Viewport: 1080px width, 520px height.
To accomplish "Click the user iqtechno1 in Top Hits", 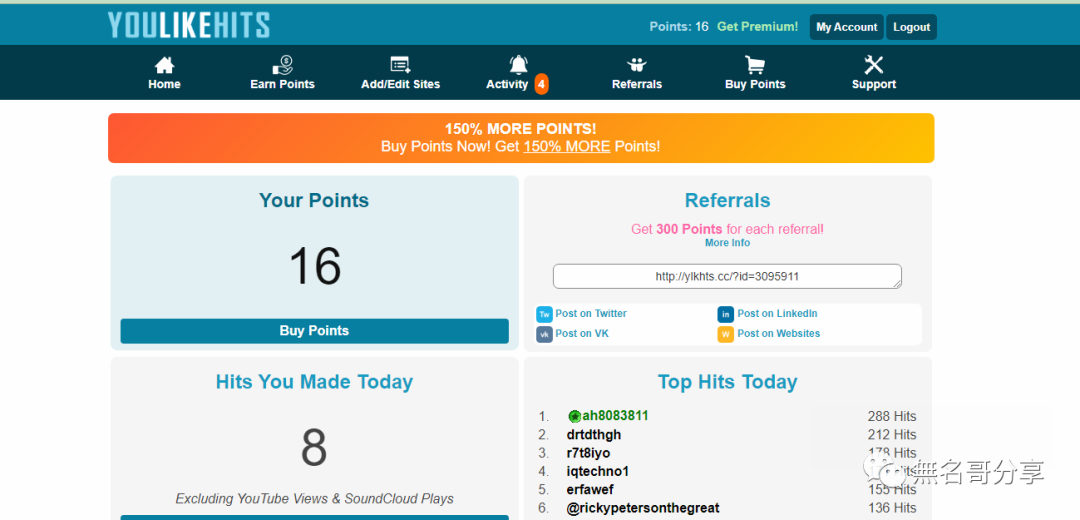I will [598, 472].
